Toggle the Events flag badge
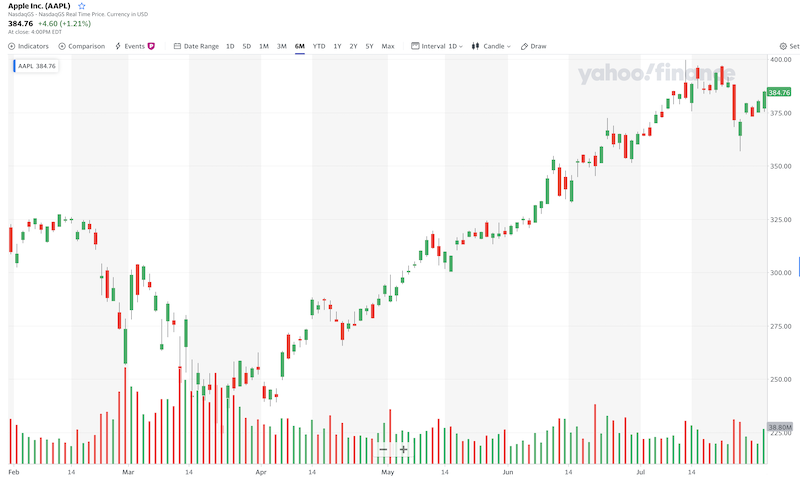The height and width of the screenshot is (484, 800). [151, 46]
